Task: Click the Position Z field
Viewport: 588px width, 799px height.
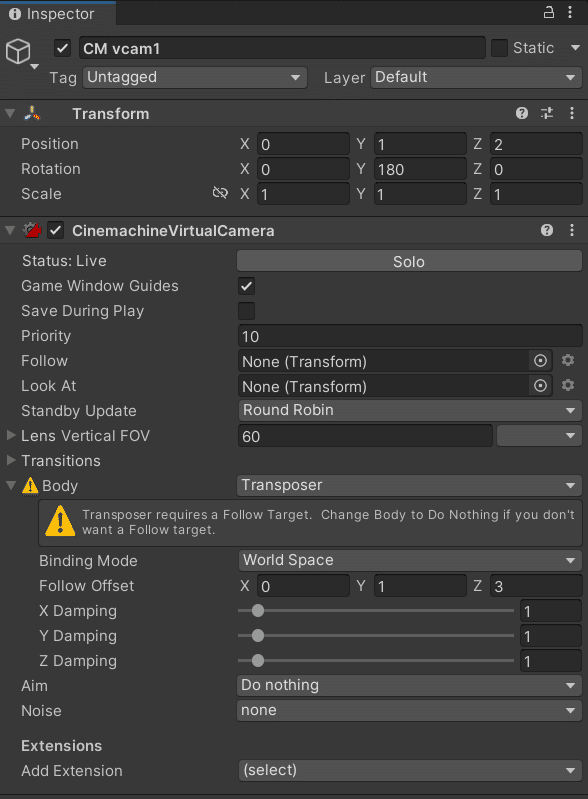Action: [536, 144]
